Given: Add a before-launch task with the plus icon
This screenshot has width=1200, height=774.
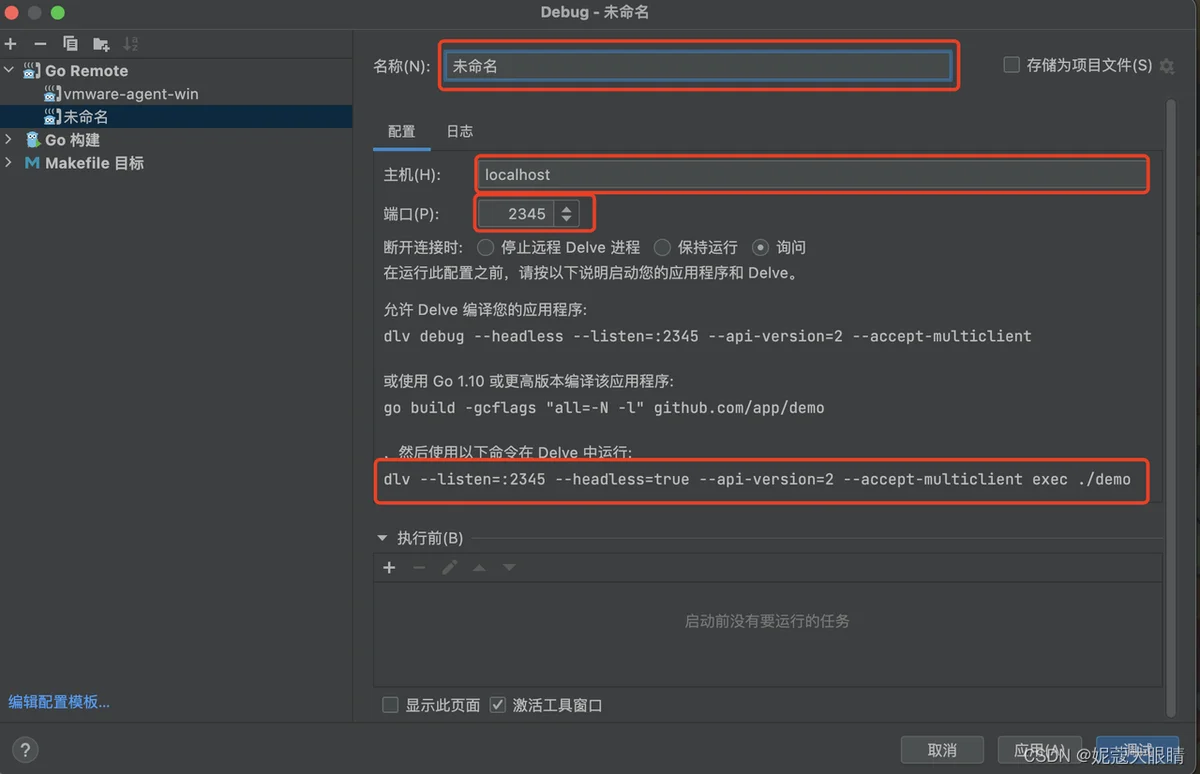Looking at the screenshot, I should 389,567.
